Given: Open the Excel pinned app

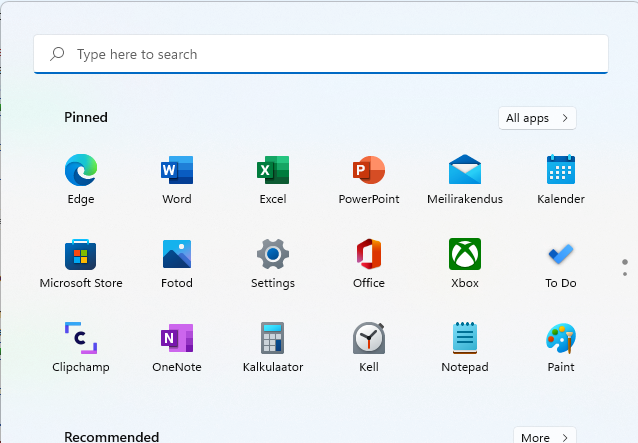Looking at the screenshot, I should pos(273,179).
